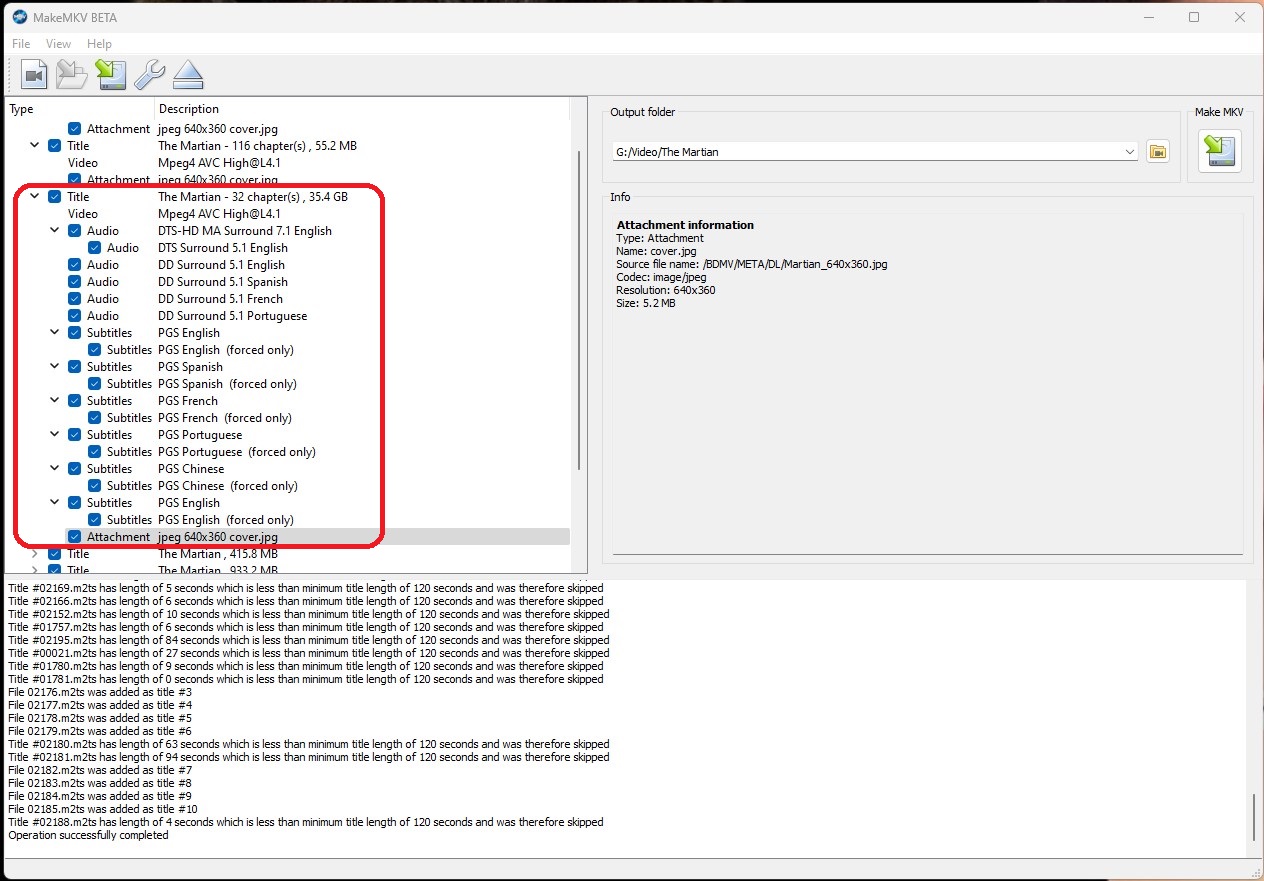This screenshot has width=1264, height=881.
Task: Disable DD Surround 5.1 French audio
Action: [75, 299]
